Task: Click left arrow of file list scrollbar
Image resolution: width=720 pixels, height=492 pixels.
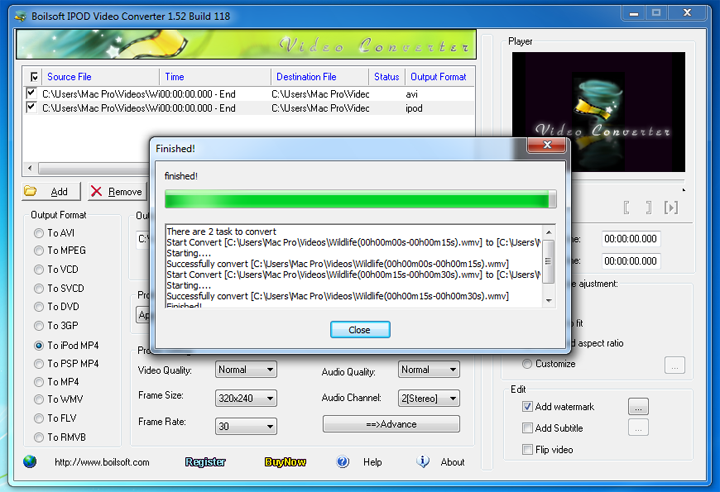Action: 30,168
